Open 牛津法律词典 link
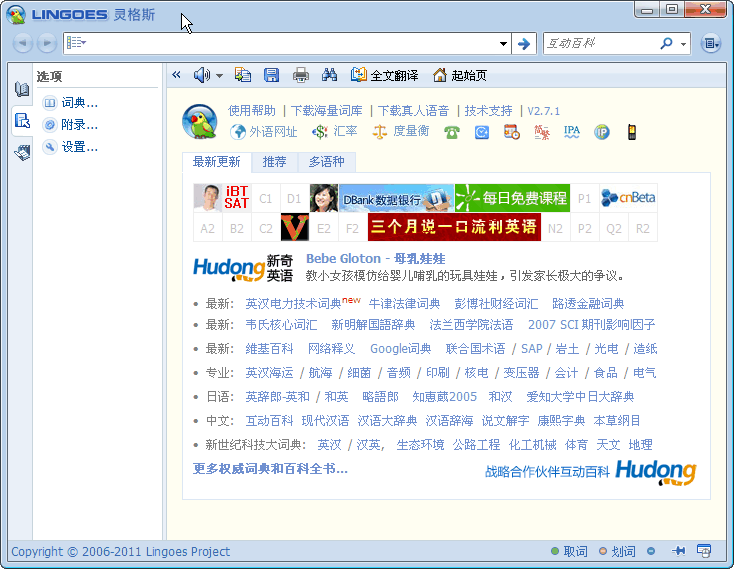Image resolution: width=734 pixels, height=569 pixels. click(x=404, y=304)
